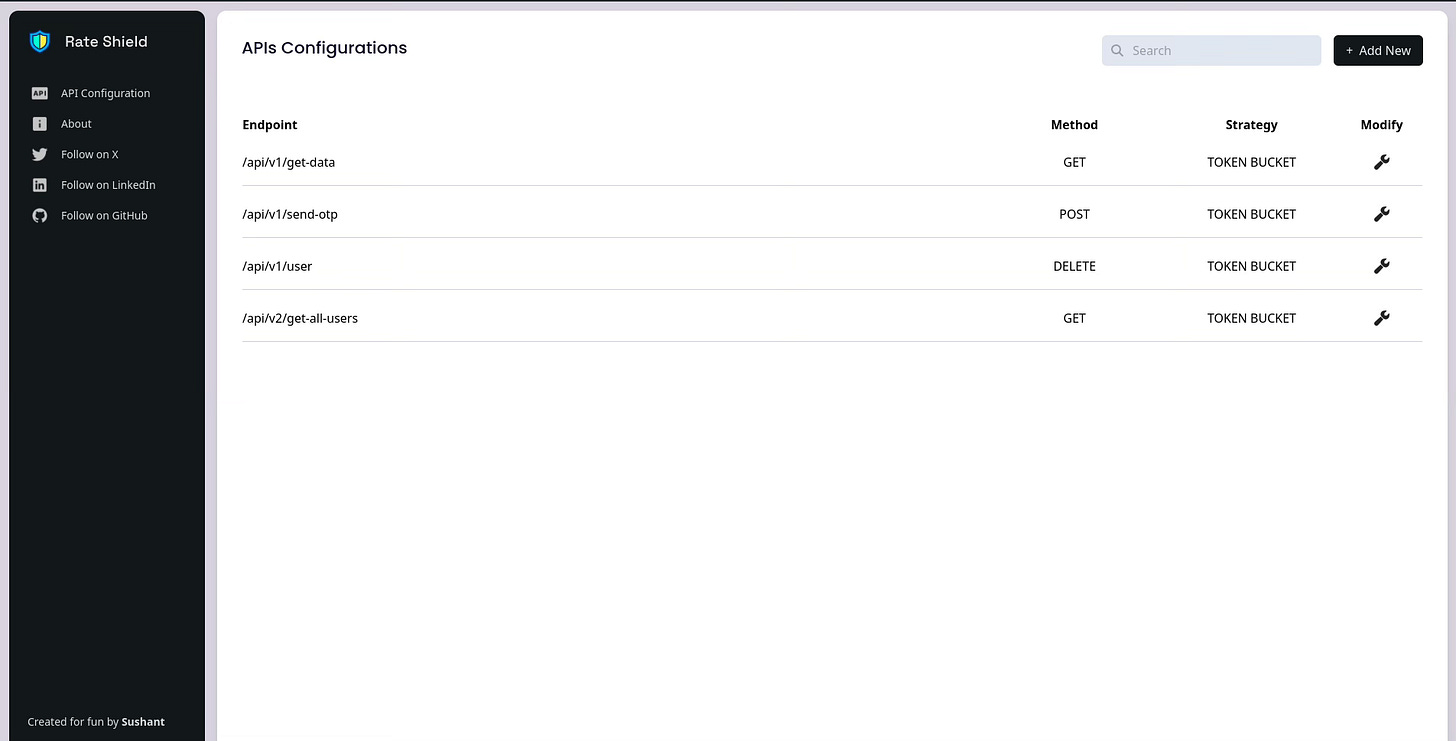The image size is (1456, 741).
Task: Click TOKEN BUCKET strategy of /api/v1/user
Action: [1251, 266]
